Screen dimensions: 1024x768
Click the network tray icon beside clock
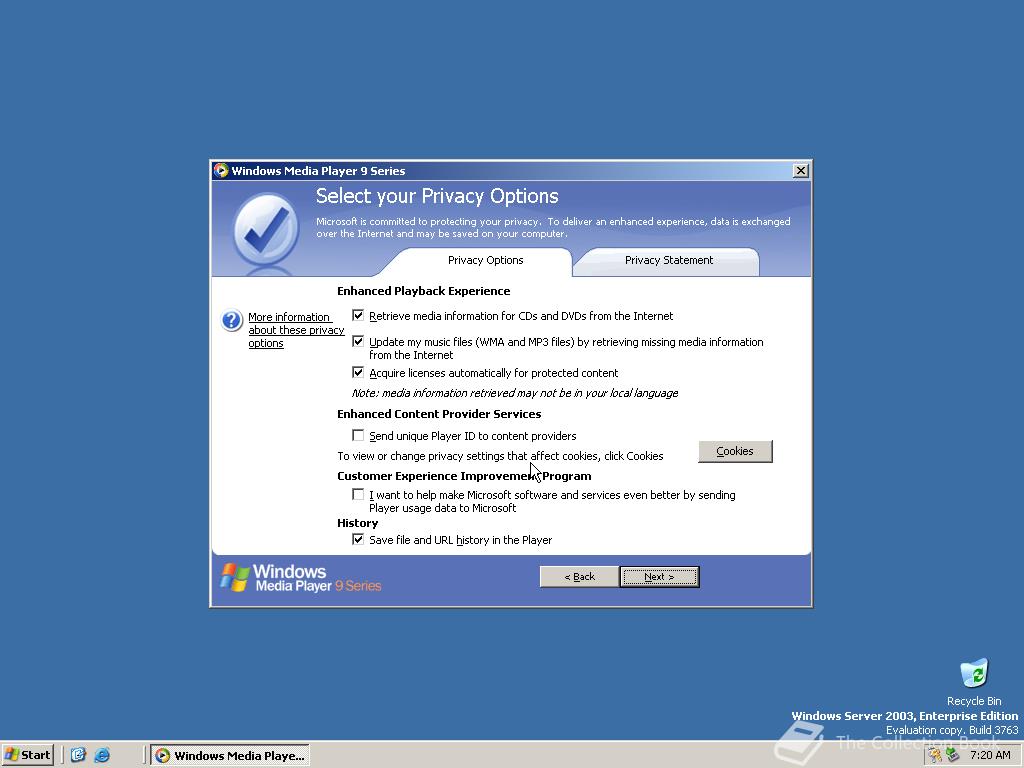click(x=952, y=755)
